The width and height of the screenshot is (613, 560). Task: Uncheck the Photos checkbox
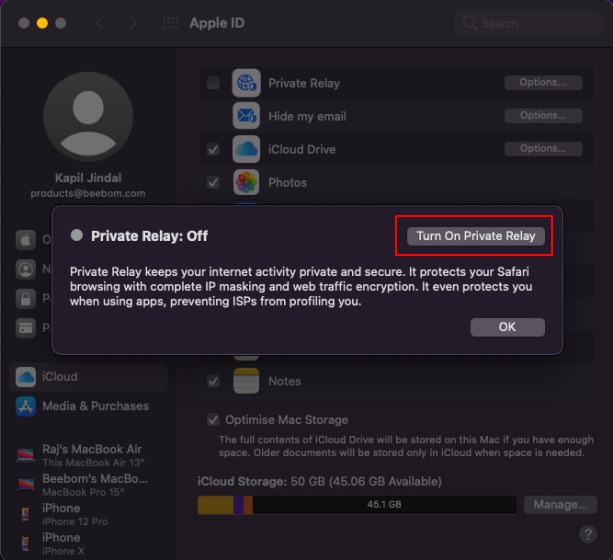point(213,182)
